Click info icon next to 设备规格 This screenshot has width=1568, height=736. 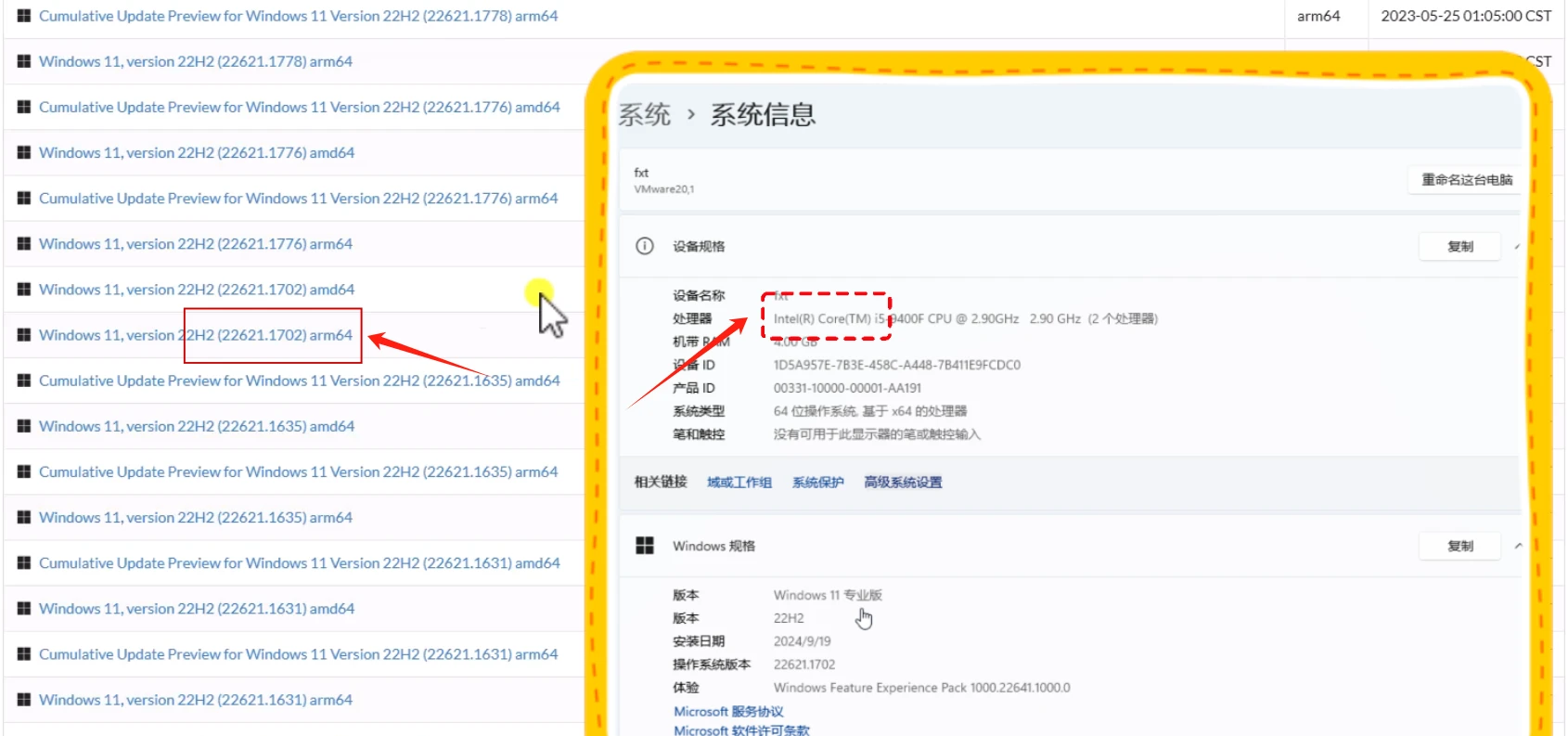point(644,246)
